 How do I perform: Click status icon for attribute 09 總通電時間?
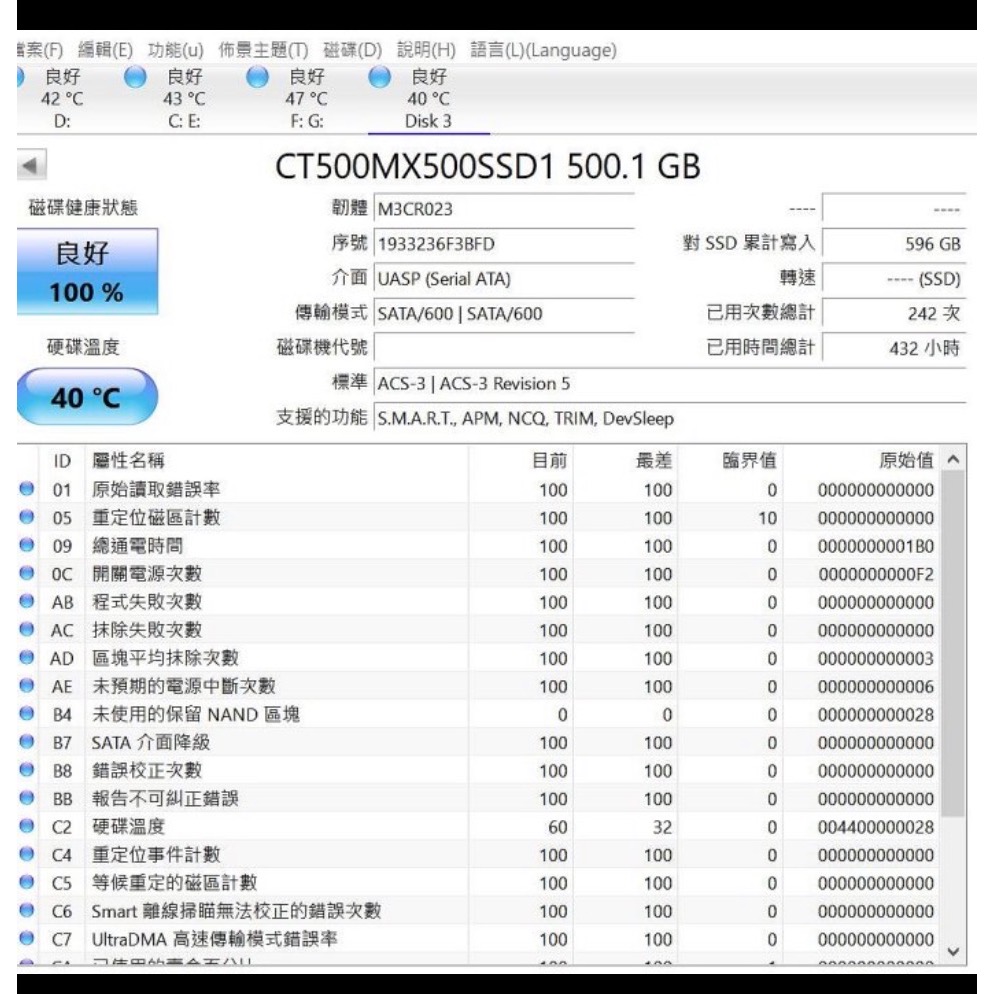pos(27,545)
